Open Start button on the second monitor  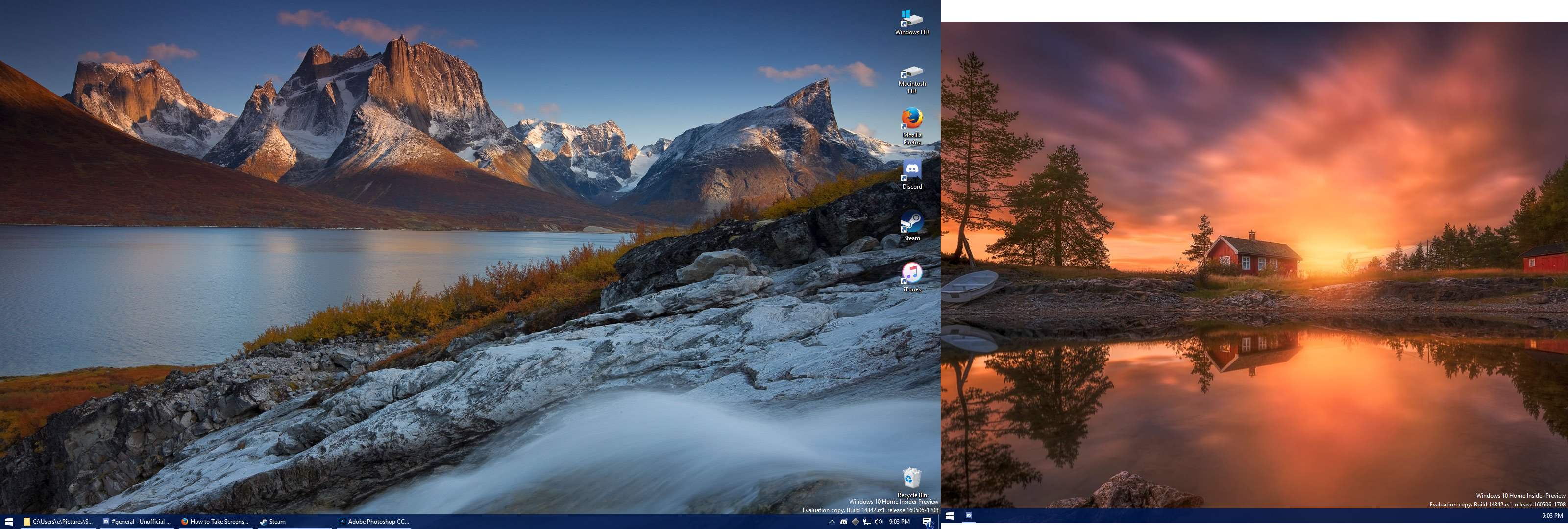coord(949,516)
